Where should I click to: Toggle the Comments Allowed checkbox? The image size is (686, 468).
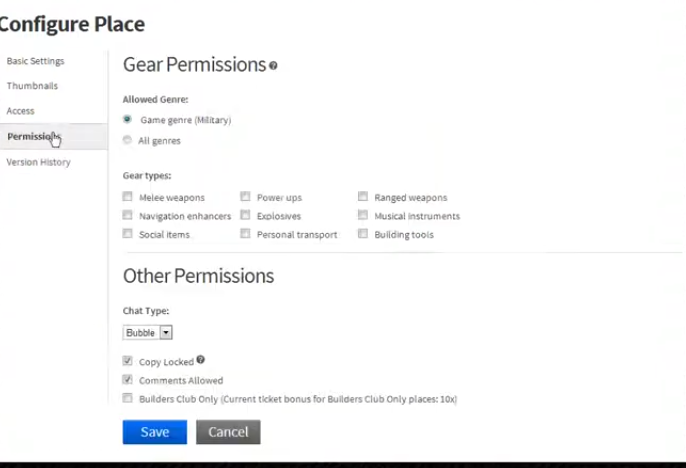[x=128, y=380]
